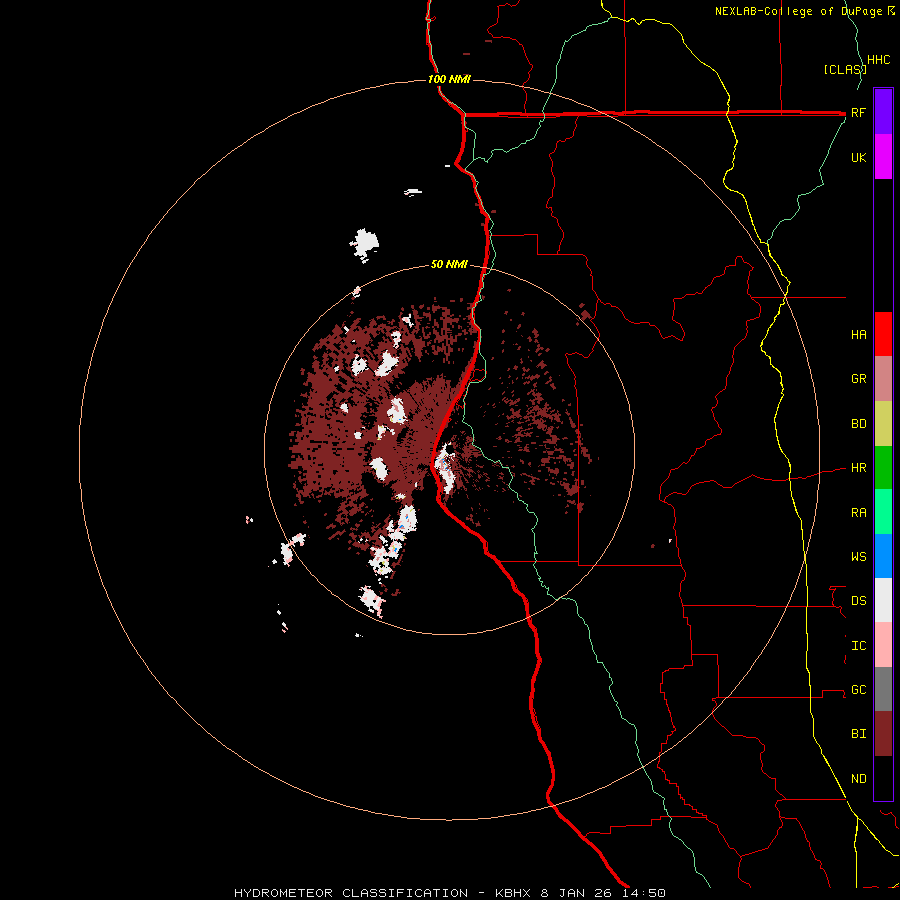The height and width of the screenshot is (900, 900).
Task: Click the Hydrometeor Classification title caption
Action: (x=449, y=893)
